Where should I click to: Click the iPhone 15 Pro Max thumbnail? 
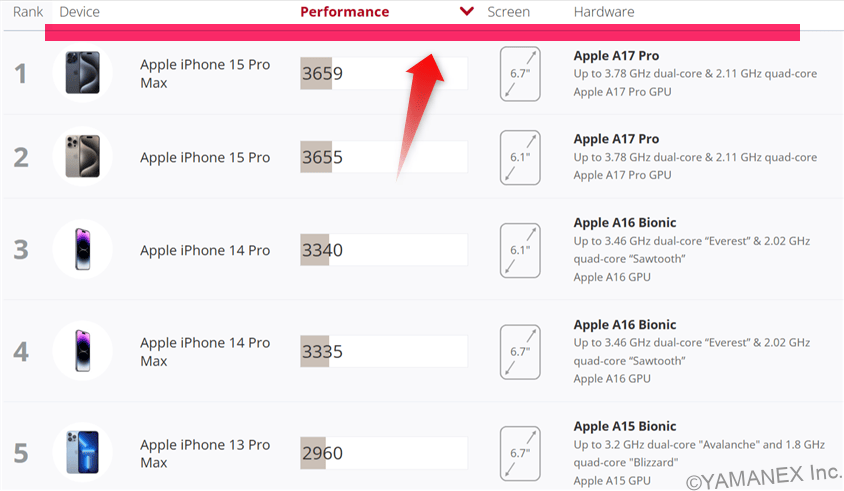82,73
